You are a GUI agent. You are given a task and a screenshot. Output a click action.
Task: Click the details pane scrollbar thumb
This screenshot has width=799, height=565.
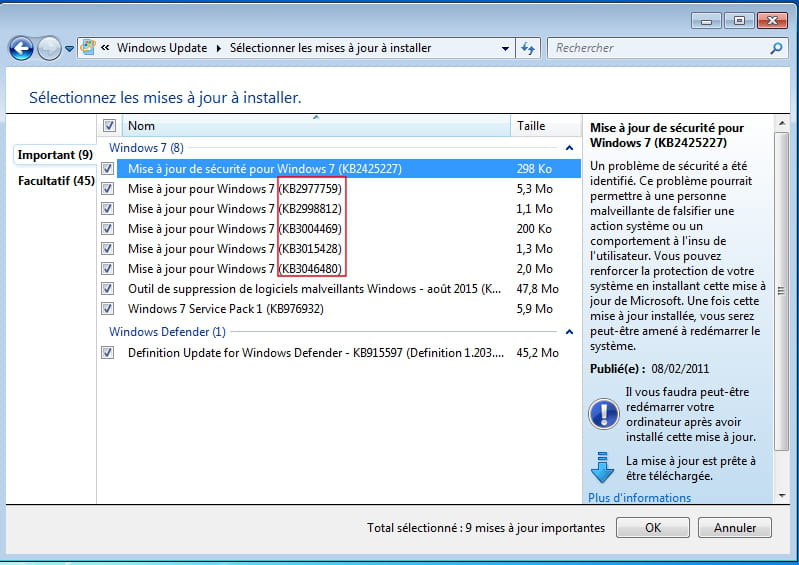click(782, 291)
